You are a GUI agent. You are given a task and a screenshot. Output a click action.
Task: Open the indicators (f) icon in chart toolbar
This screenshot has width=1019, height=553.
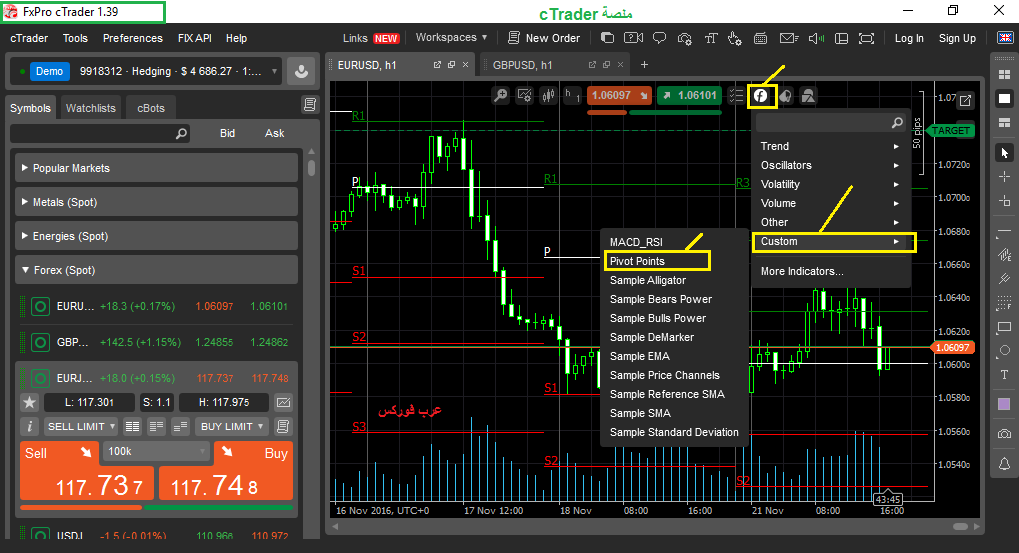coord(760,96)
